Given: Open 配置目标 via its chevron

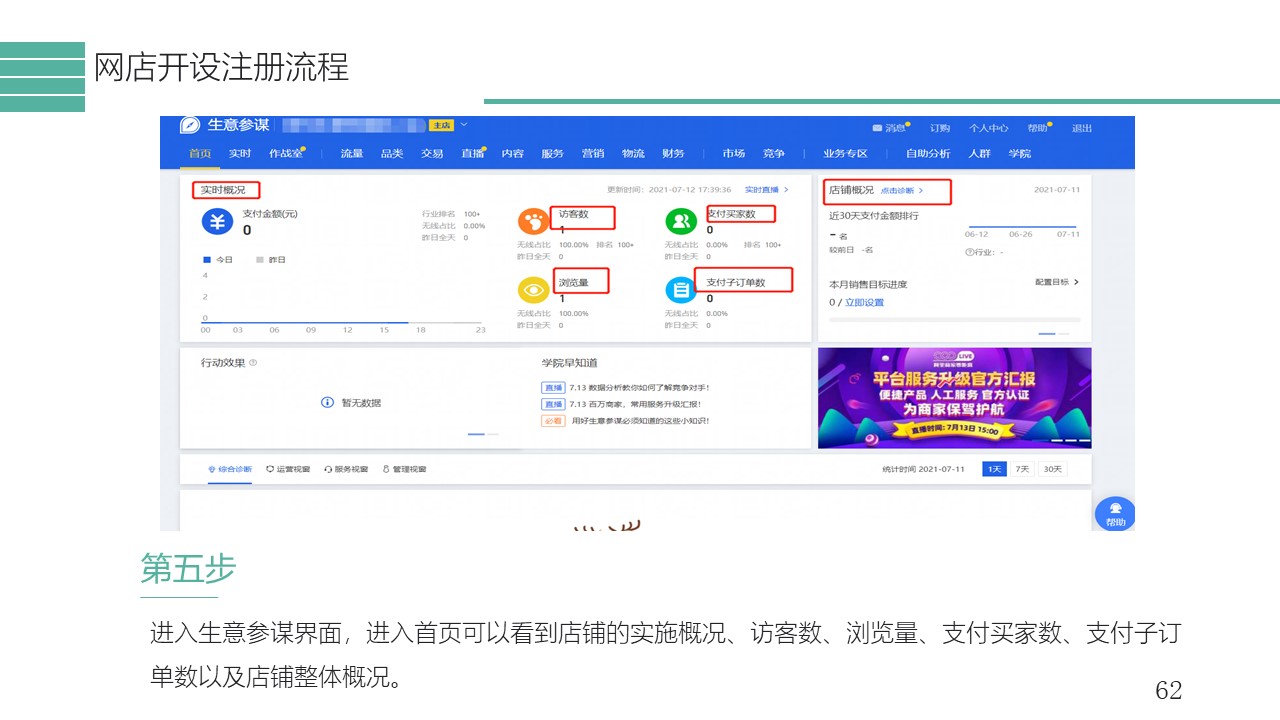Looking at the screenshot, I should coord(1076,282).
